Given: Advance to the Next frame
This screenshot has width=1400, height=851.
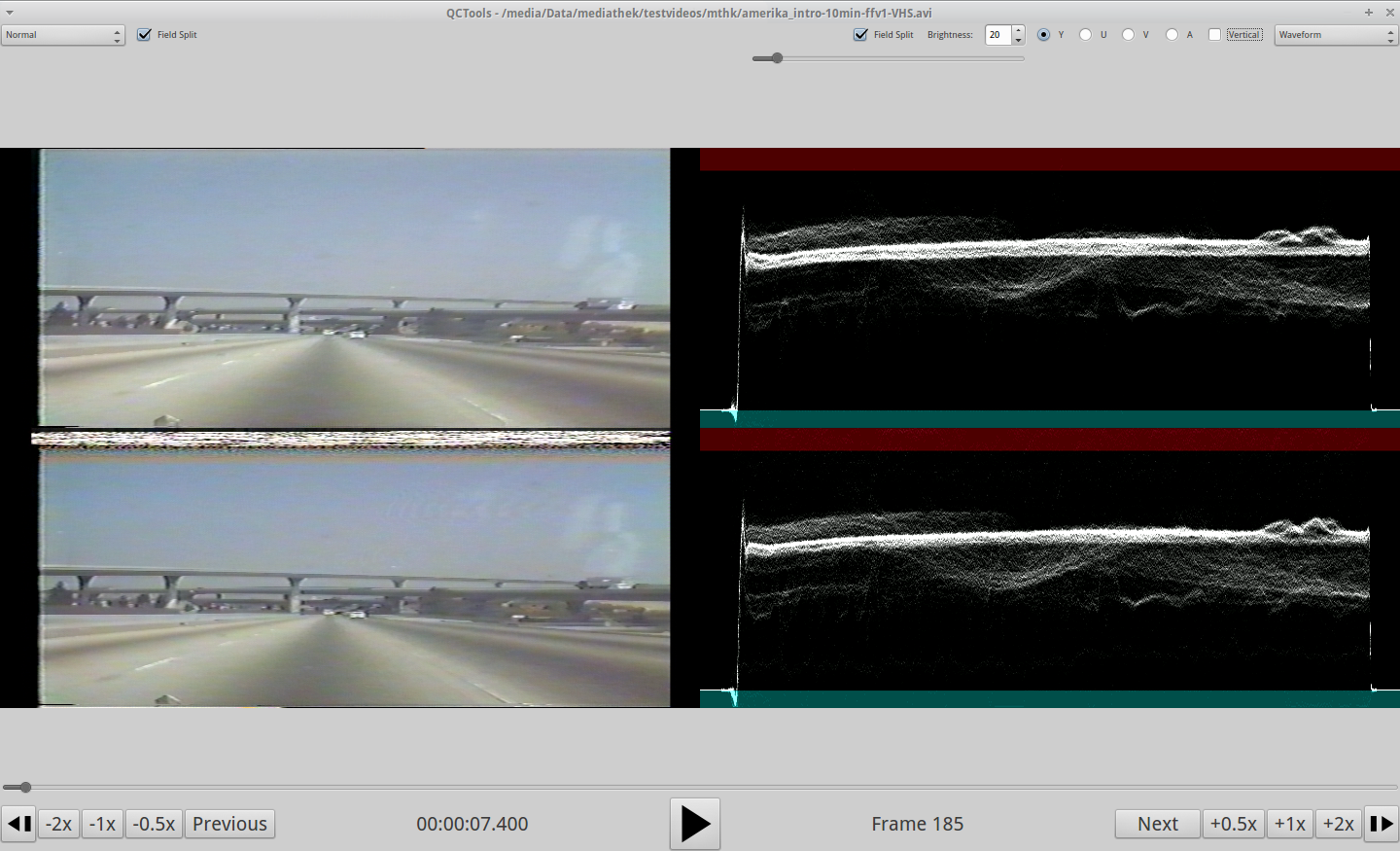Looking at the screenshot, I should pyautogui.click(x=1157, y=824).
